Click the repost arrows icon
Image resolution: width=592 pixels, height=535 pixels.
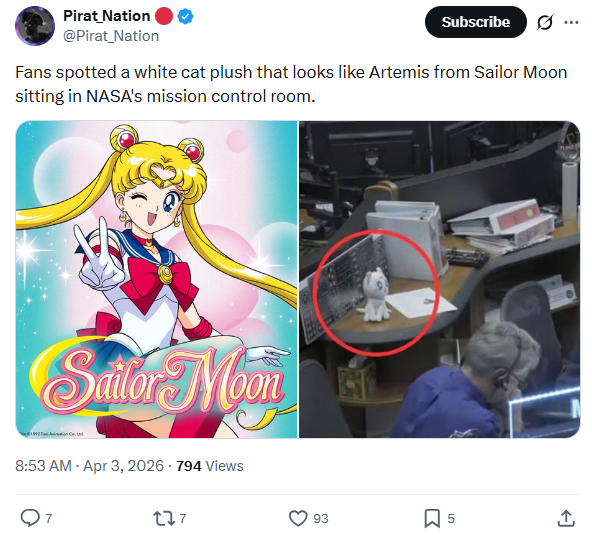tap(164, 518)
